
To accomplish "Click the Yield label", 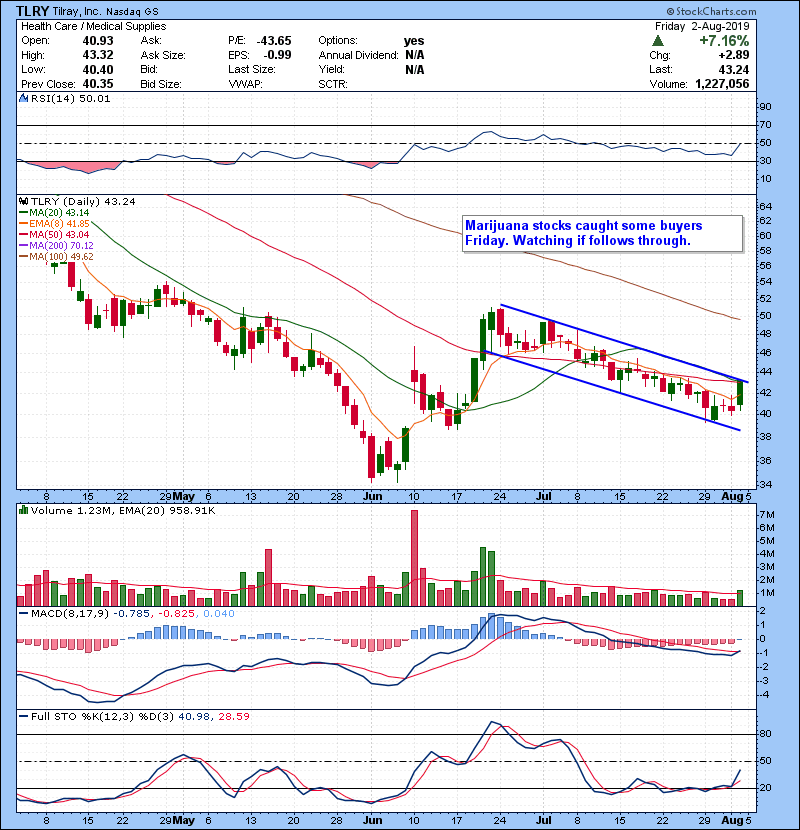I will coord(331,69).
